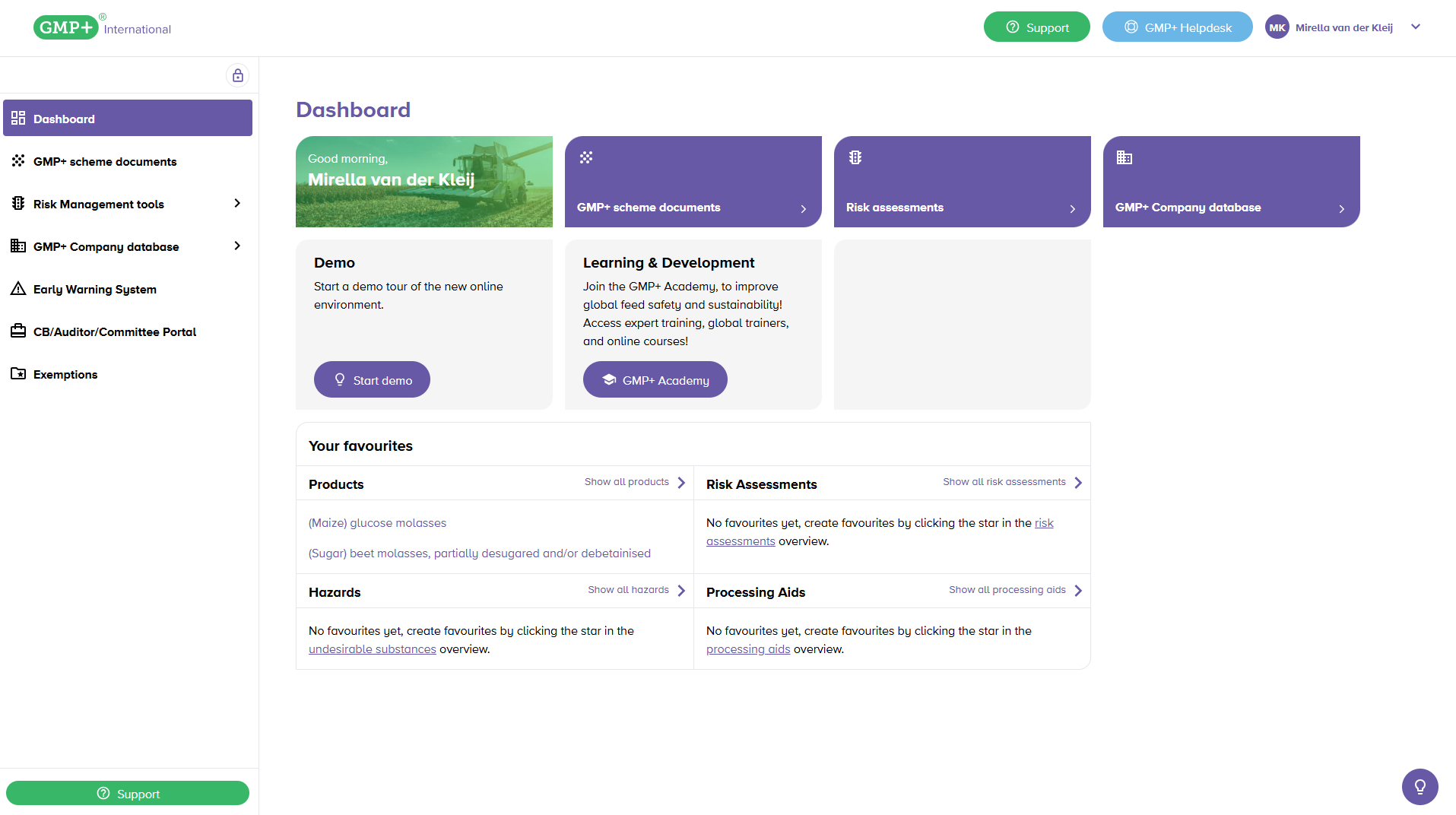Click the dots icon on scheme documents card
This screenshot has height=815, width=1456.
(586, 157)
